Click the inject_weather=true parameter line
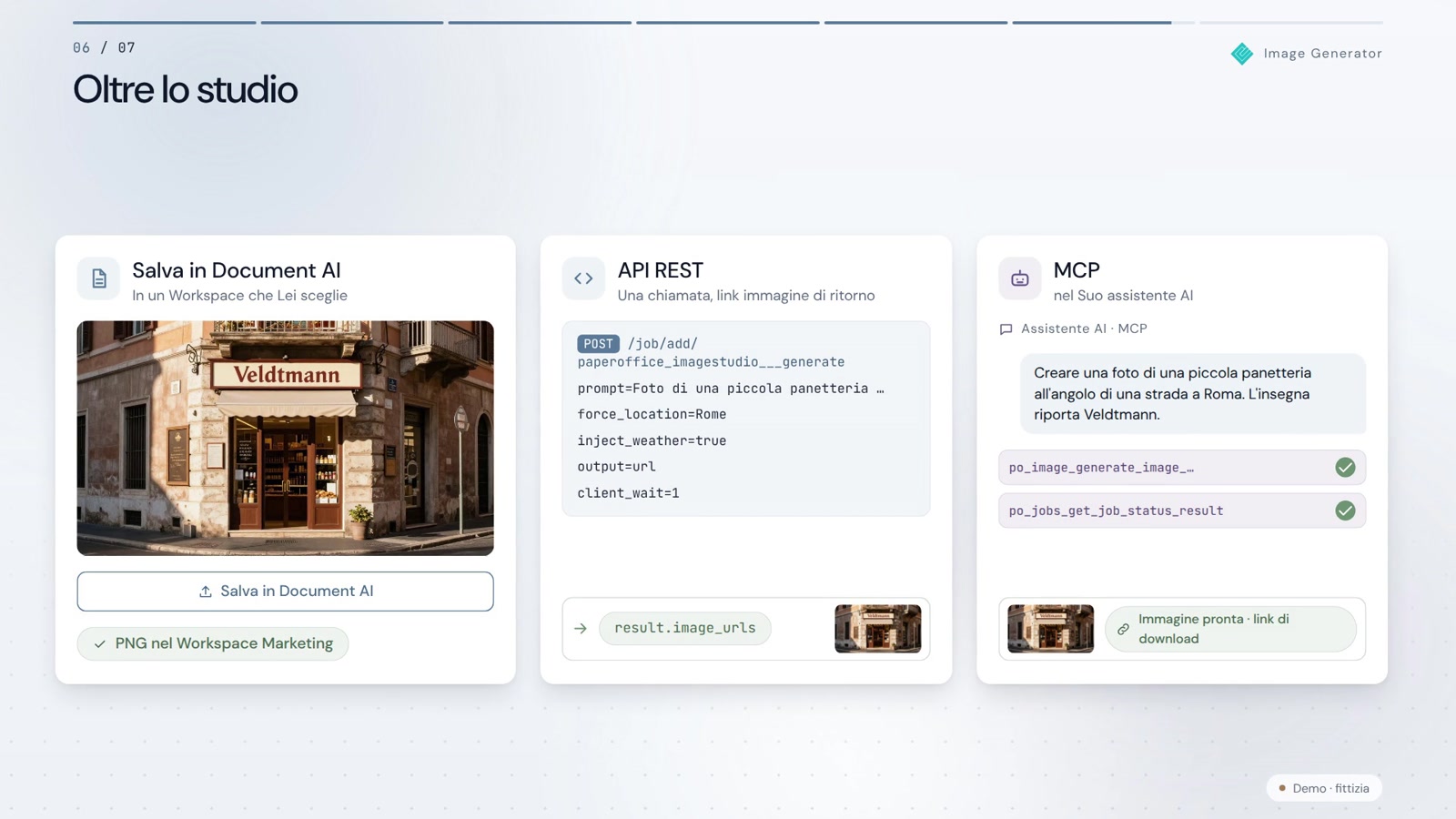 [x=652, y=440]
